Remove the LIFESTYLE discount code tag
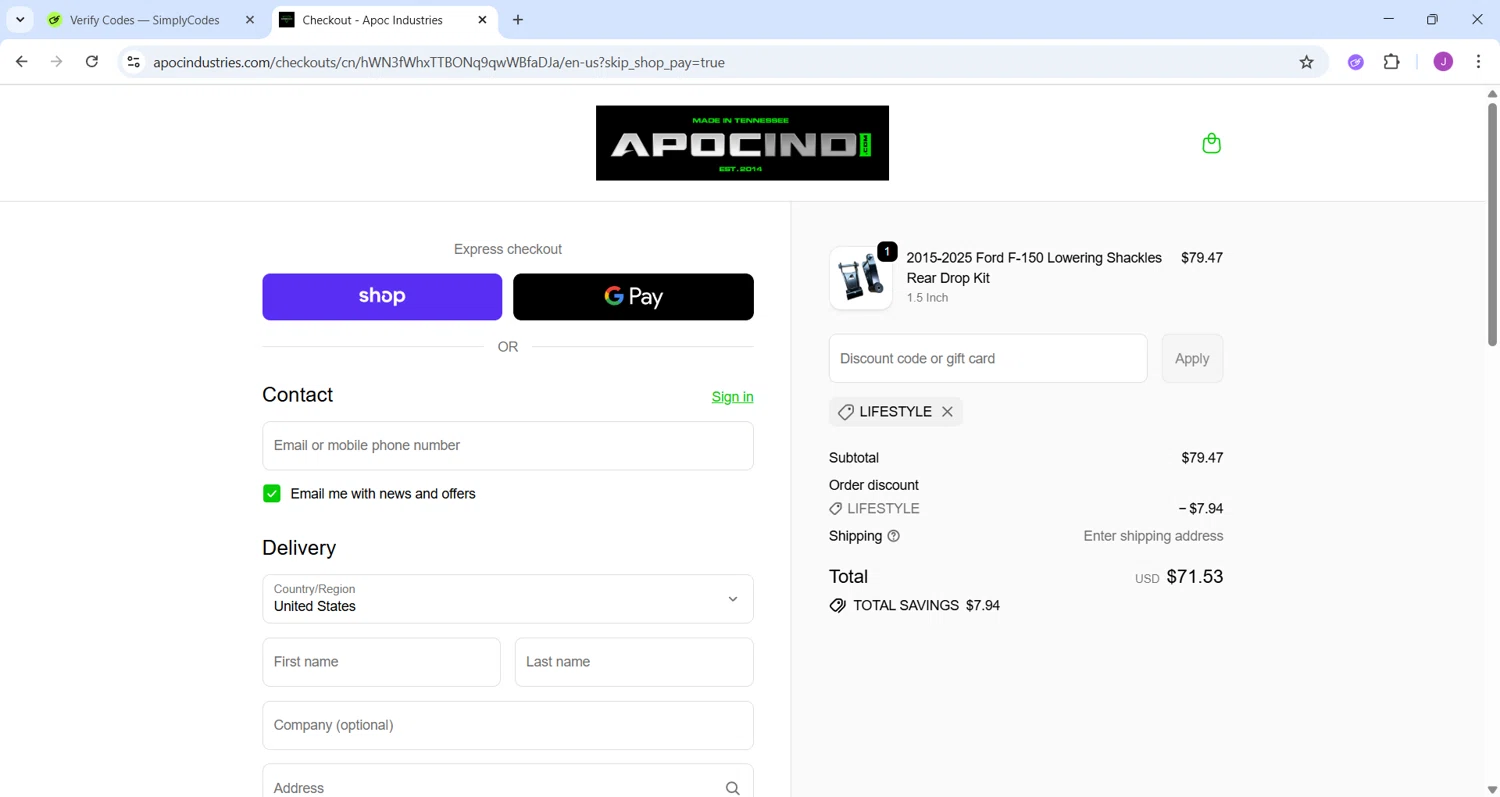The width and height of the screenshot is (1500, 797). (947, 412)
